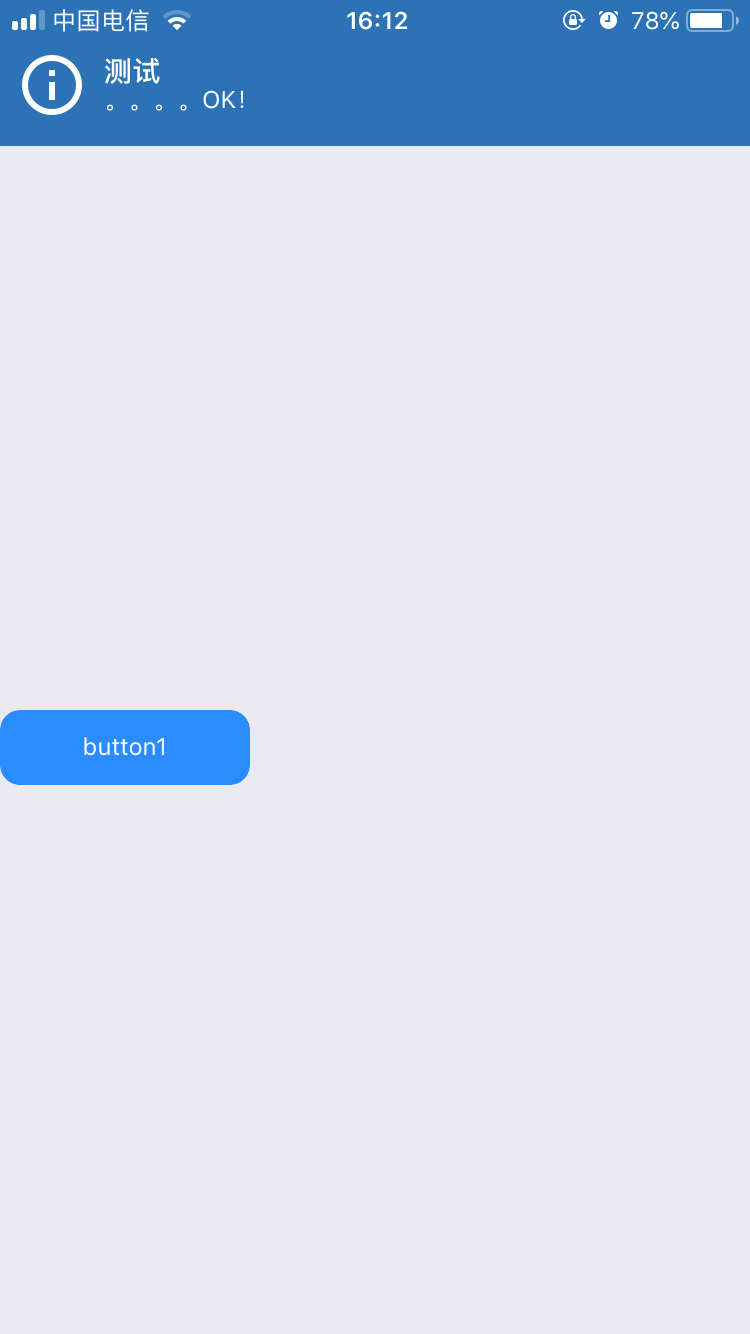Tap the "。。。。OK!" notification message
The height and width of the screenshot is (1334, 750).
click(x=175, y=101)
